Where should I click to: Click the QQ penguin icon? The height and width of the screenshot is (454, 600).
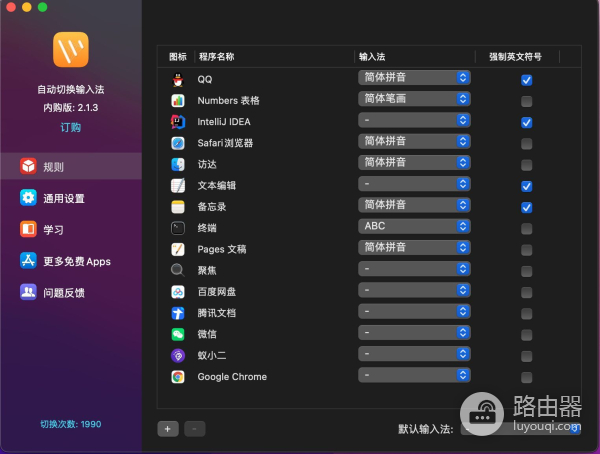point(178,80)
